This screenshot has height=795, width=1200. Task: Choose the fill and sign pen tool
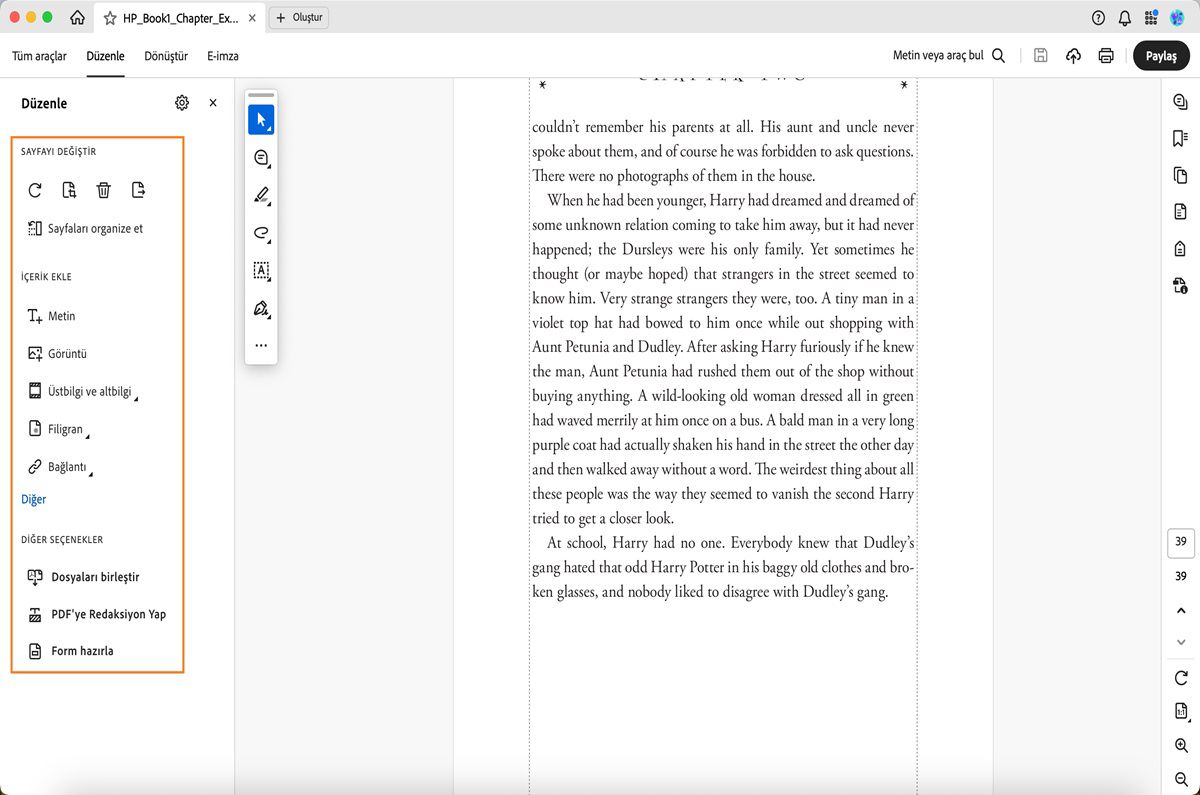[261, 308]
